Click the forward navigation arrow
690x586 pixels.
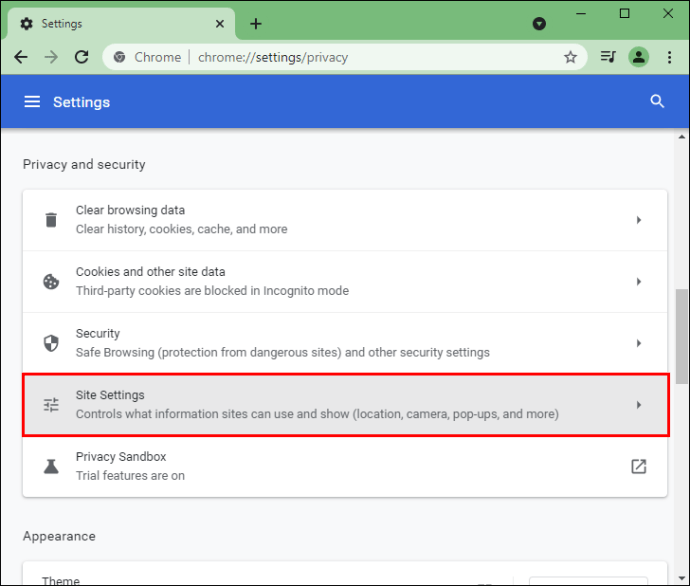pyautogui.click(x=51, y=57)
